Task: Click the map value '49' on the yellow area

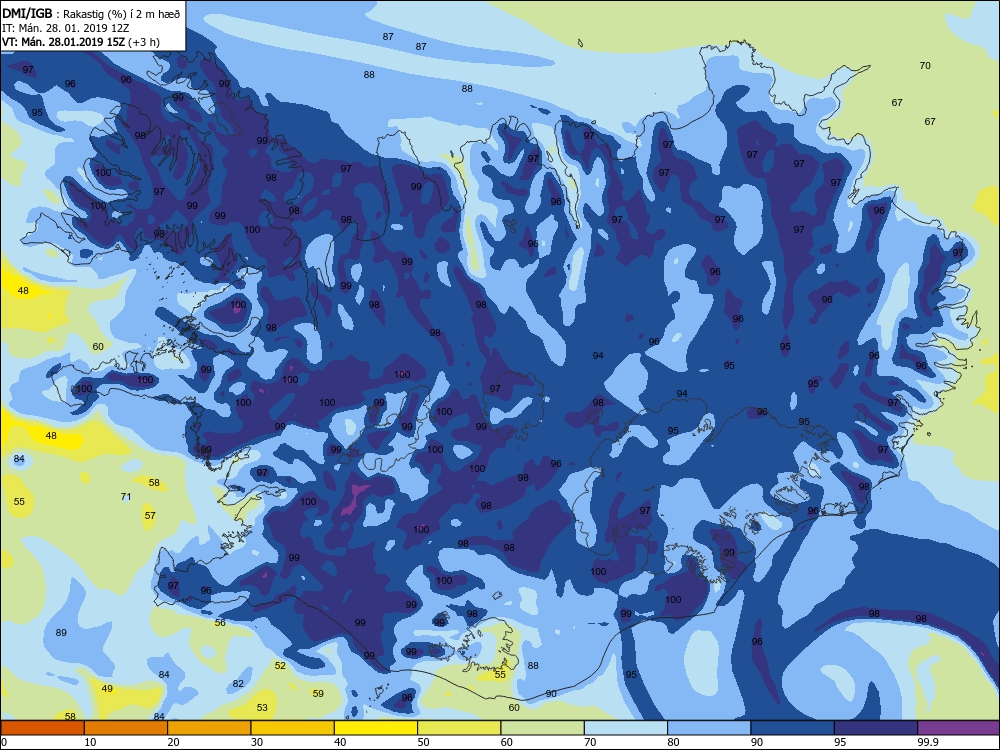Action: 107,689
